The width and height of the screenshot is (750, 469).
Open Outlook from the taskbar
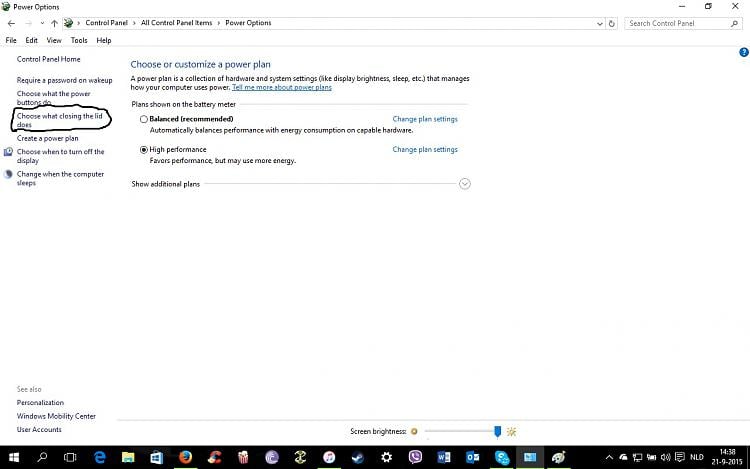[x=473, y=458]
